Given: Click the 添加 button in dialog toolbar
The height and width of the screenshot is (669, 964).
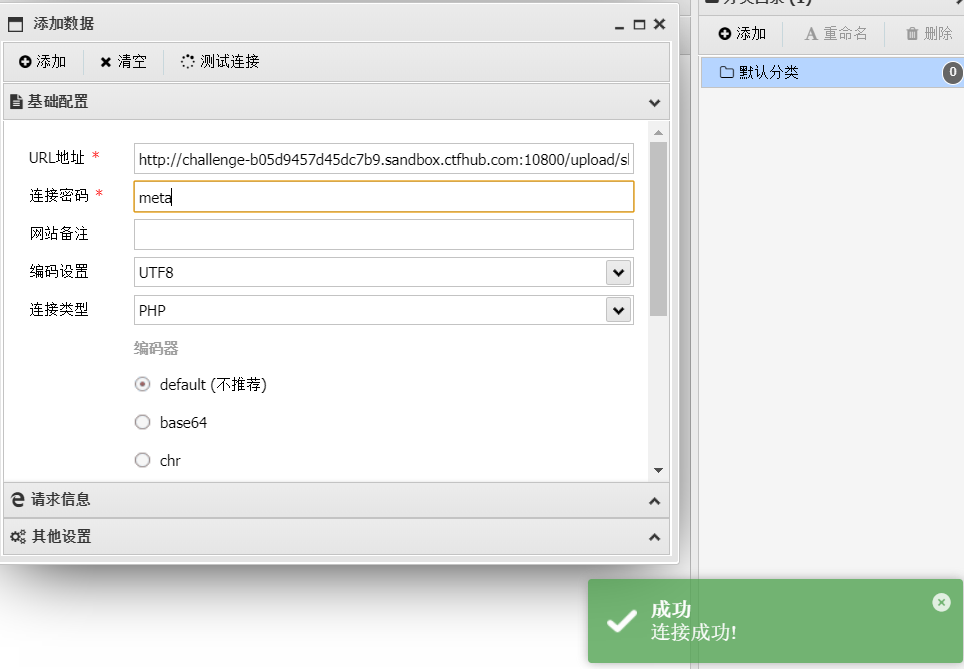Looking at the screenshot, I should (x=42, y=61).
